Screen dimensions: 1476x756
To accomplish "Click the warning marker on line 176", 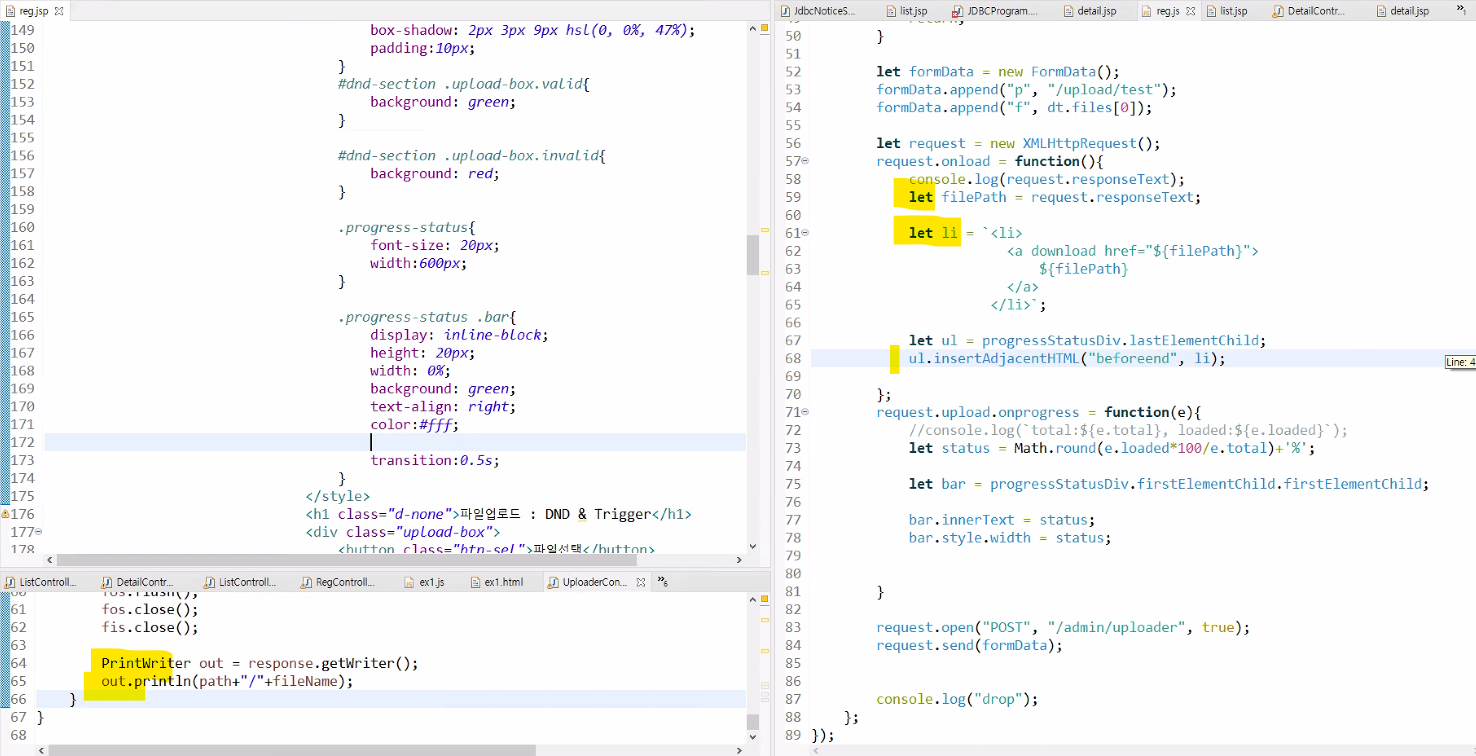I will 5,514.
